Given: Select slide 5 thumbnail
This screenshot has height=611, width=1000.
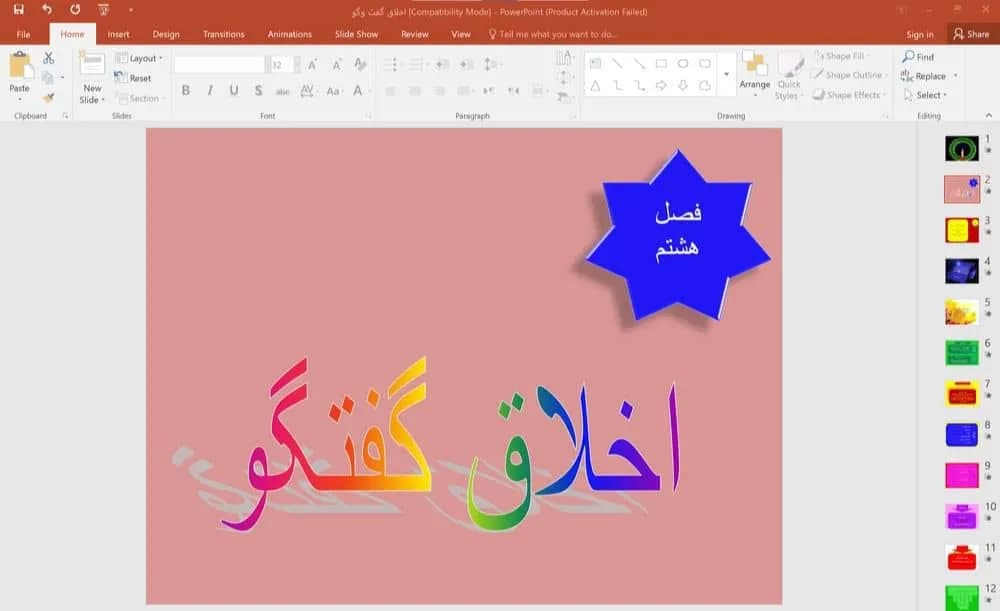Looking at the screenshot, I should coord(962,312).
